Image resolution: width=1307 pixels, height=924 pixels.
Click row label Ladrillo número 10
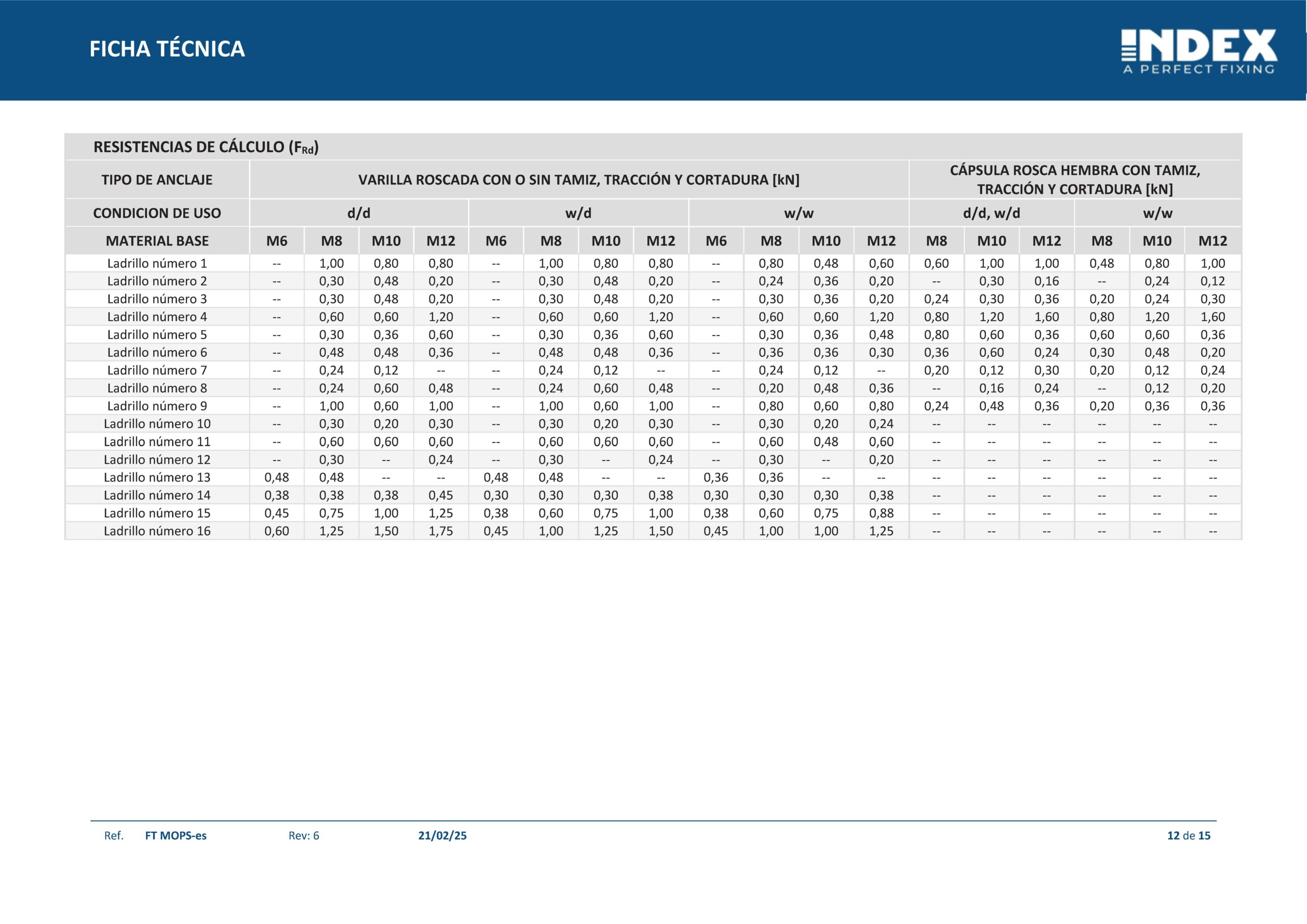click(x=157, y=424)
